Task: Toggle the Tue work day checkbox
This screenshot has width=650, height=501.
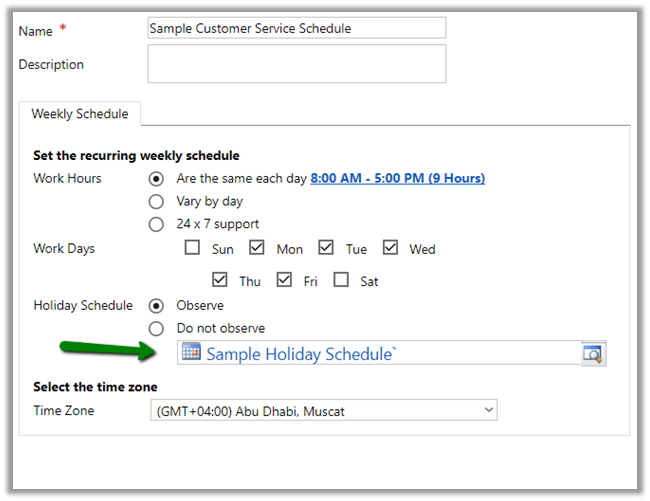Action: point(326,248)
